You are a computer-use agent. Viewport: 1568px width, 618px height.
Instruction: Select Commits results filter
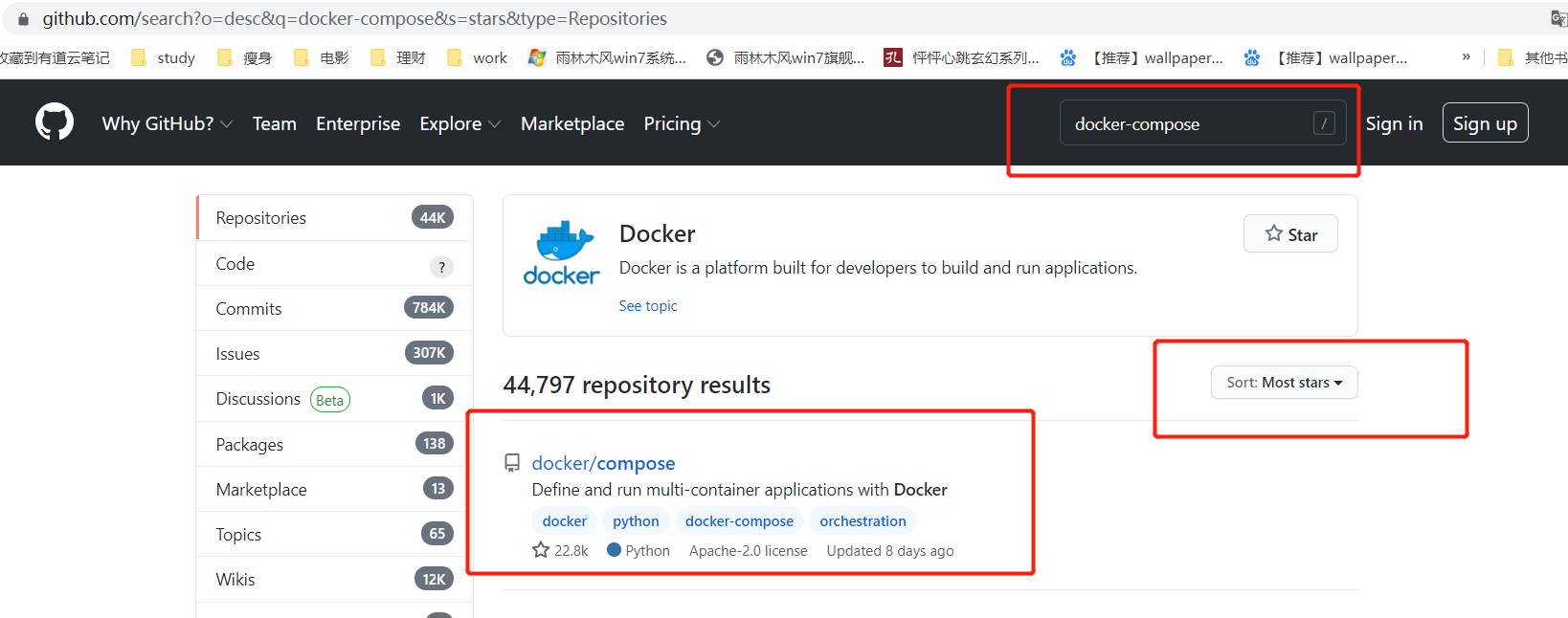tap(335, 308)
